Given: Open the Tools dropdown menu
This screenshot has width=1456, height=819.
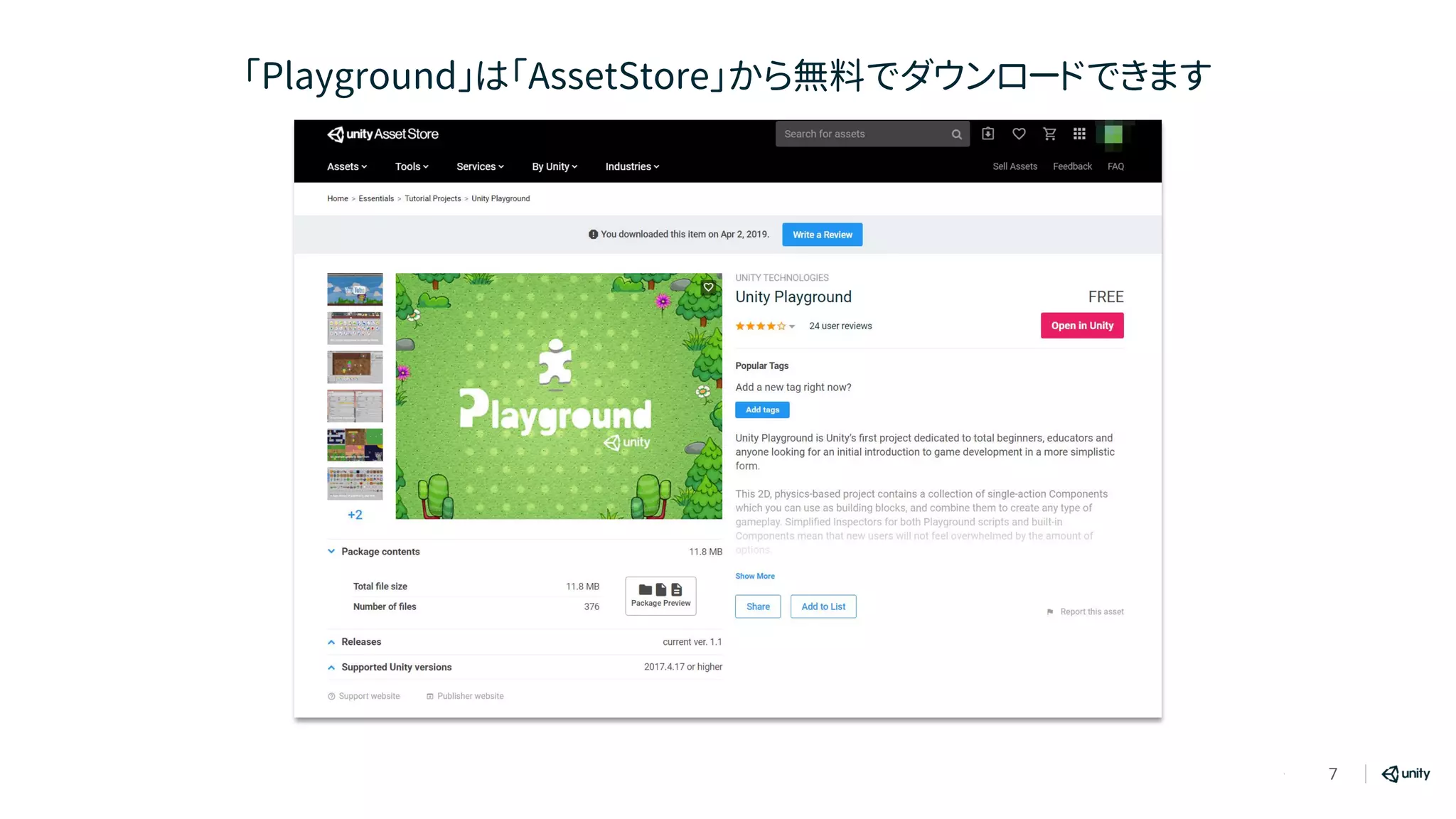Looking at the screenshot, I should [x=412, y=166].
